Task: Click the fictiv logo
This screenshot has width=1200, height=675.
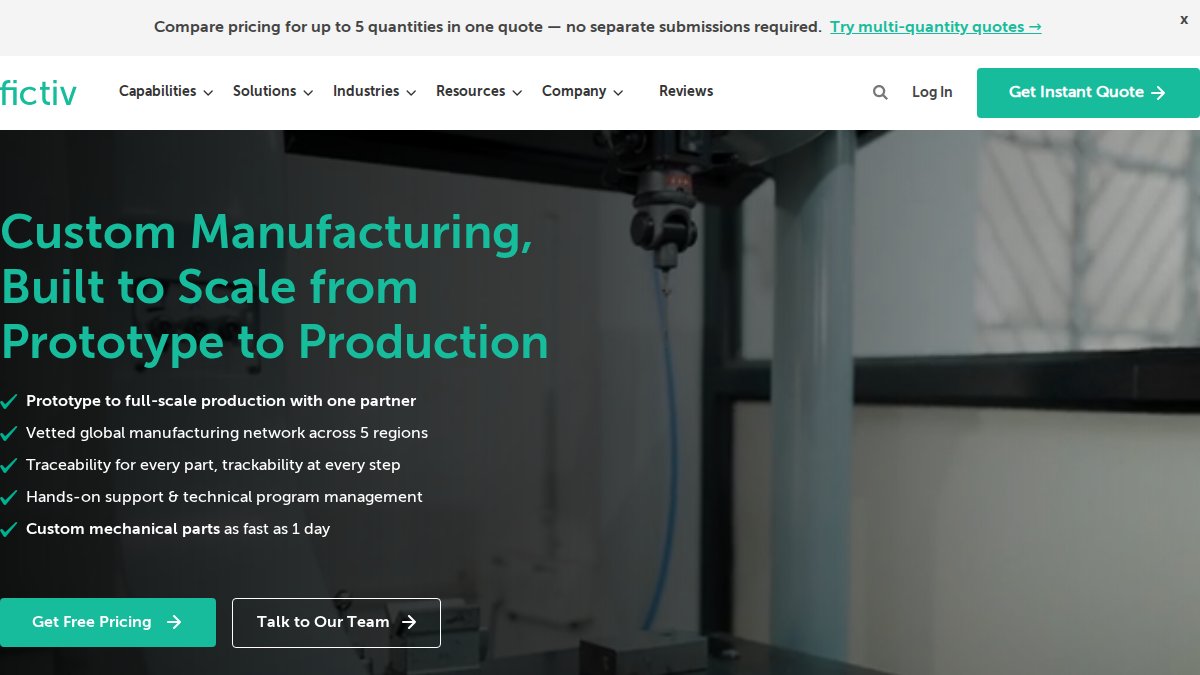Action: pos(38,92)
